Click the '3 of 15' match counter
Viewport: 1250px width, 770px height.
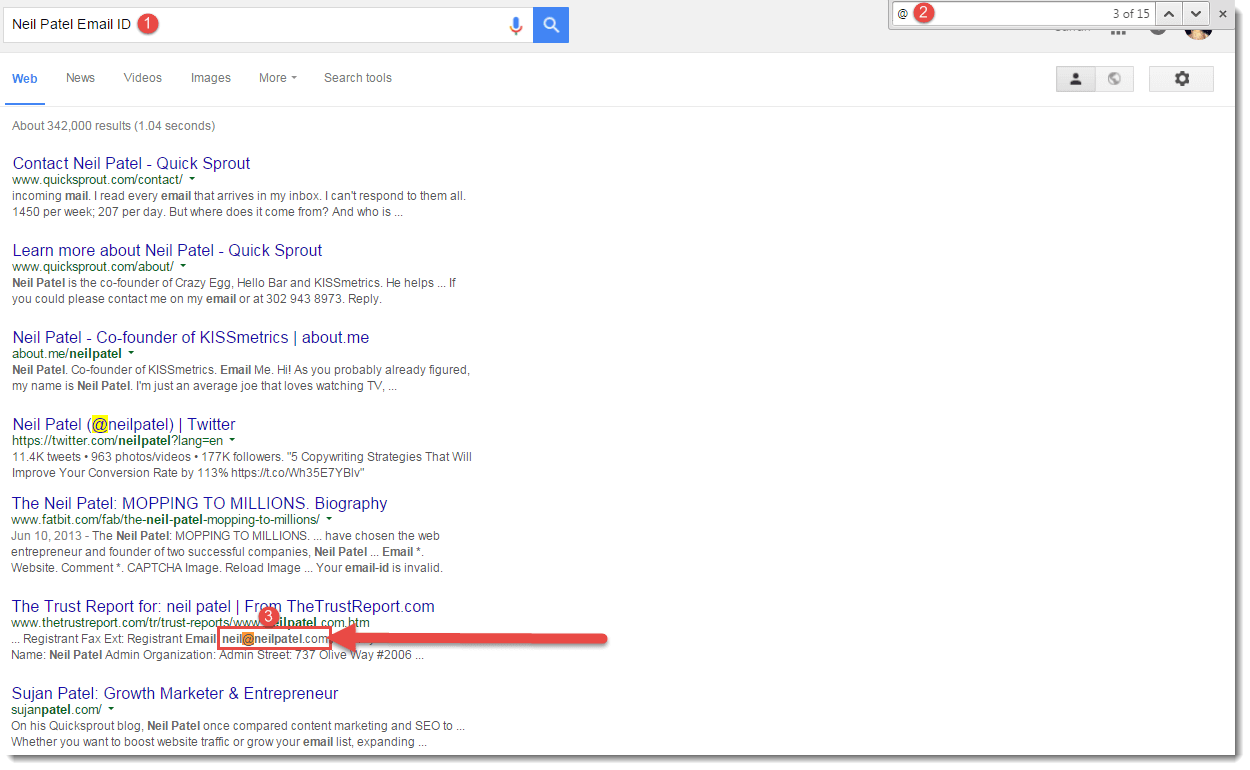pyautogui.click(x=1131, y=14)
